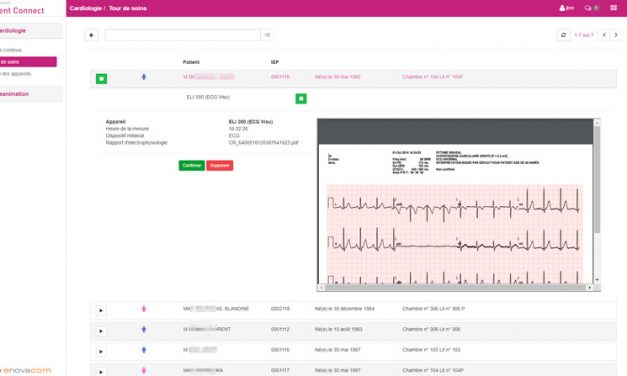This screenshot has width=627, height=376.
Task: Toggle green square beside ELI 350 ECG entry
Action: click(x=301, y=98)
